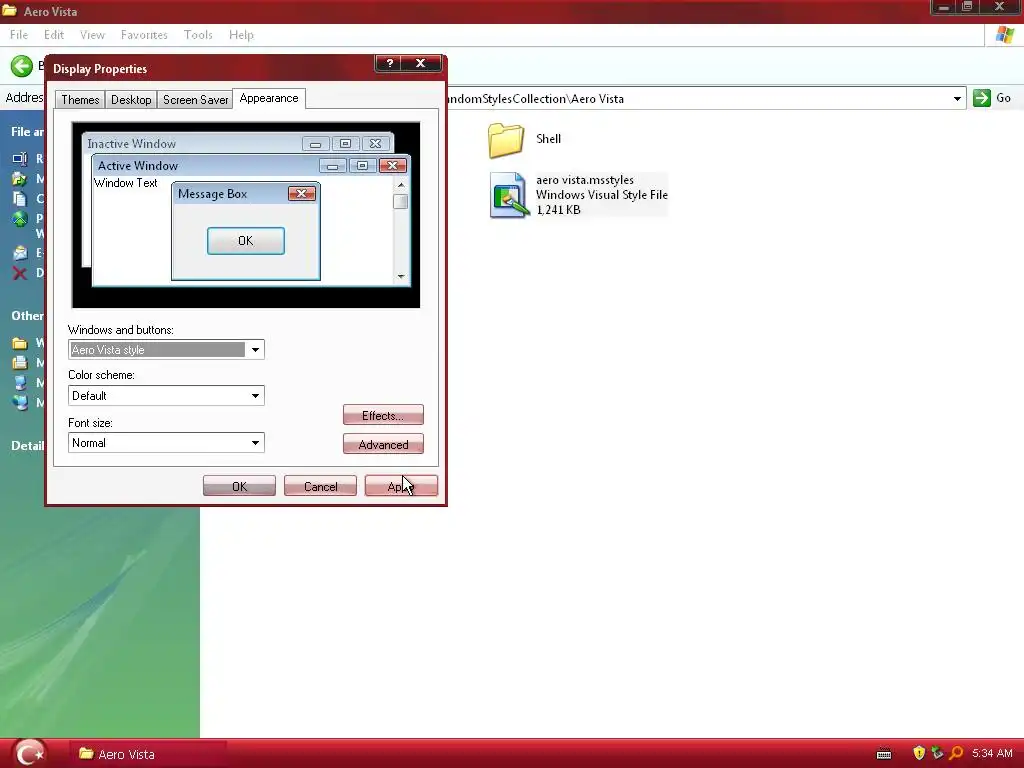Click the orange magnifier tray icon
1024x768 pixels.
(956, 753)
